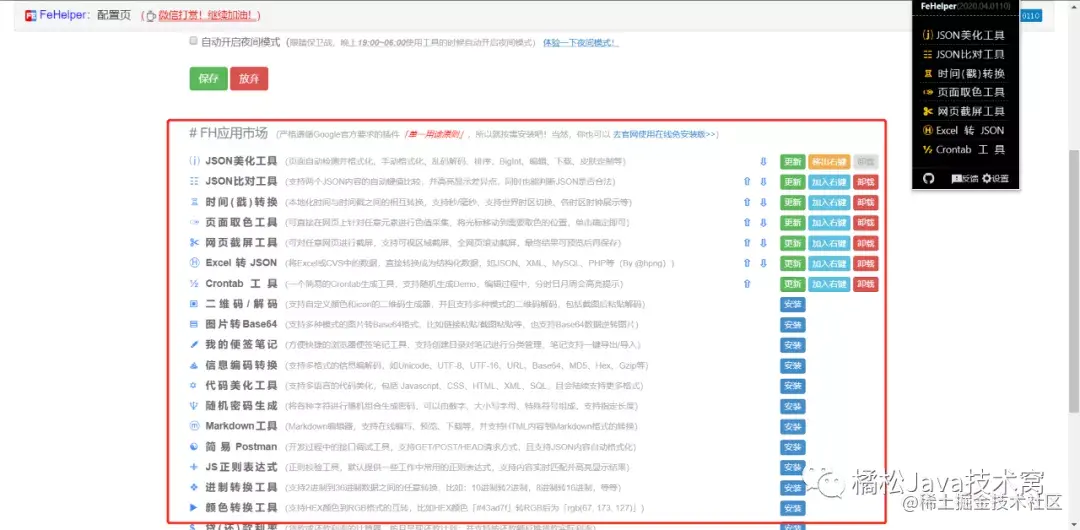Click the Markdown工具 row icon
This screenshot has width=1080, height=530.
point(194,426)
